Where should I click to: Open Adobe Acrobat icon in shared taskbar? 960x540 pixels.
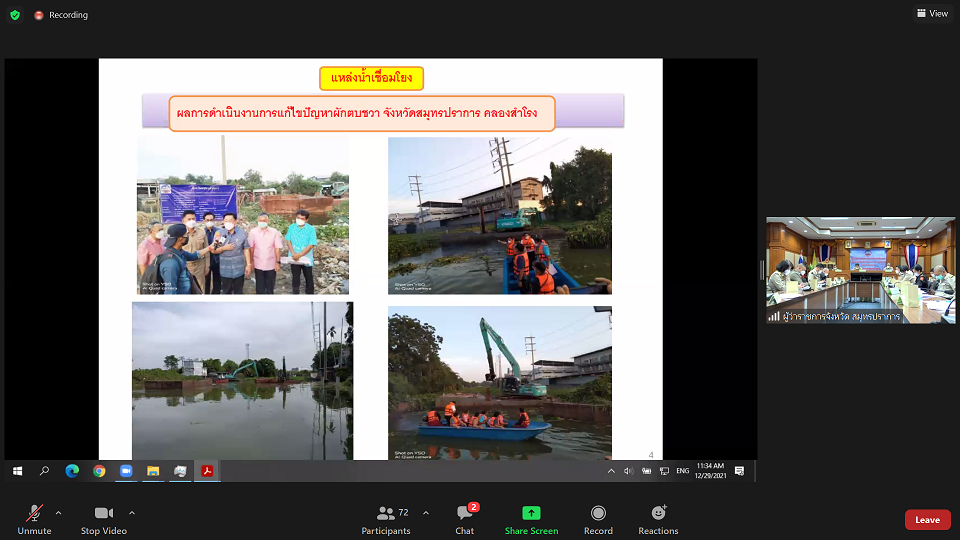point(207,471)
